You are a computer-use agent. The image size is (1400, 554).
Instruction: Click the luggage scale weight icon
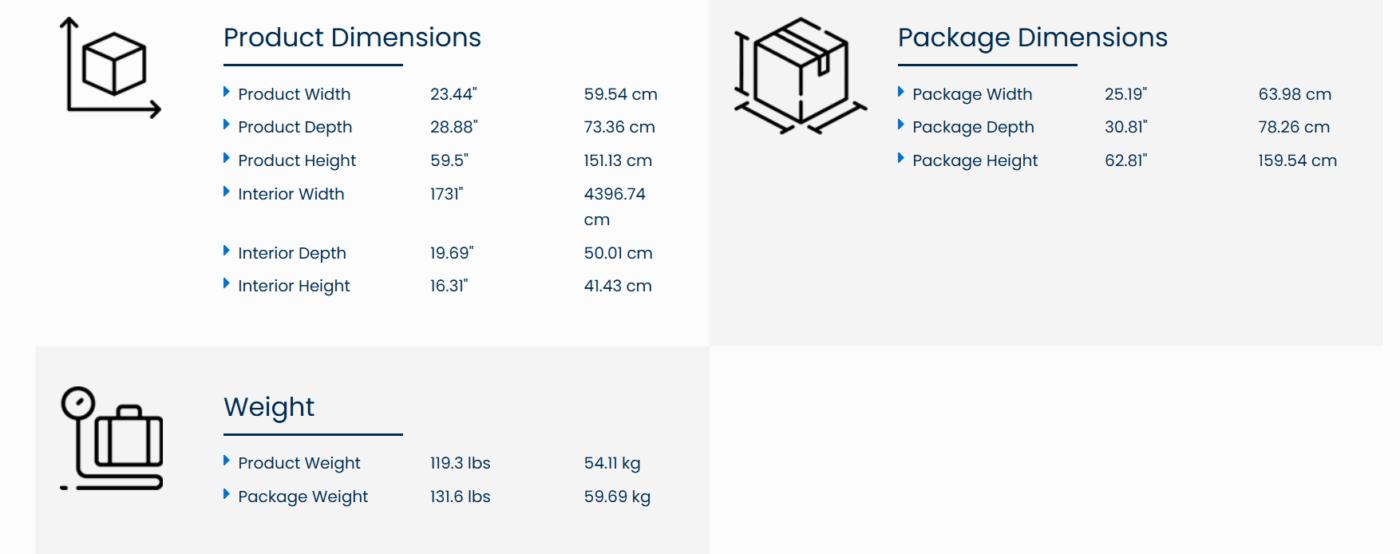[112, 439]
